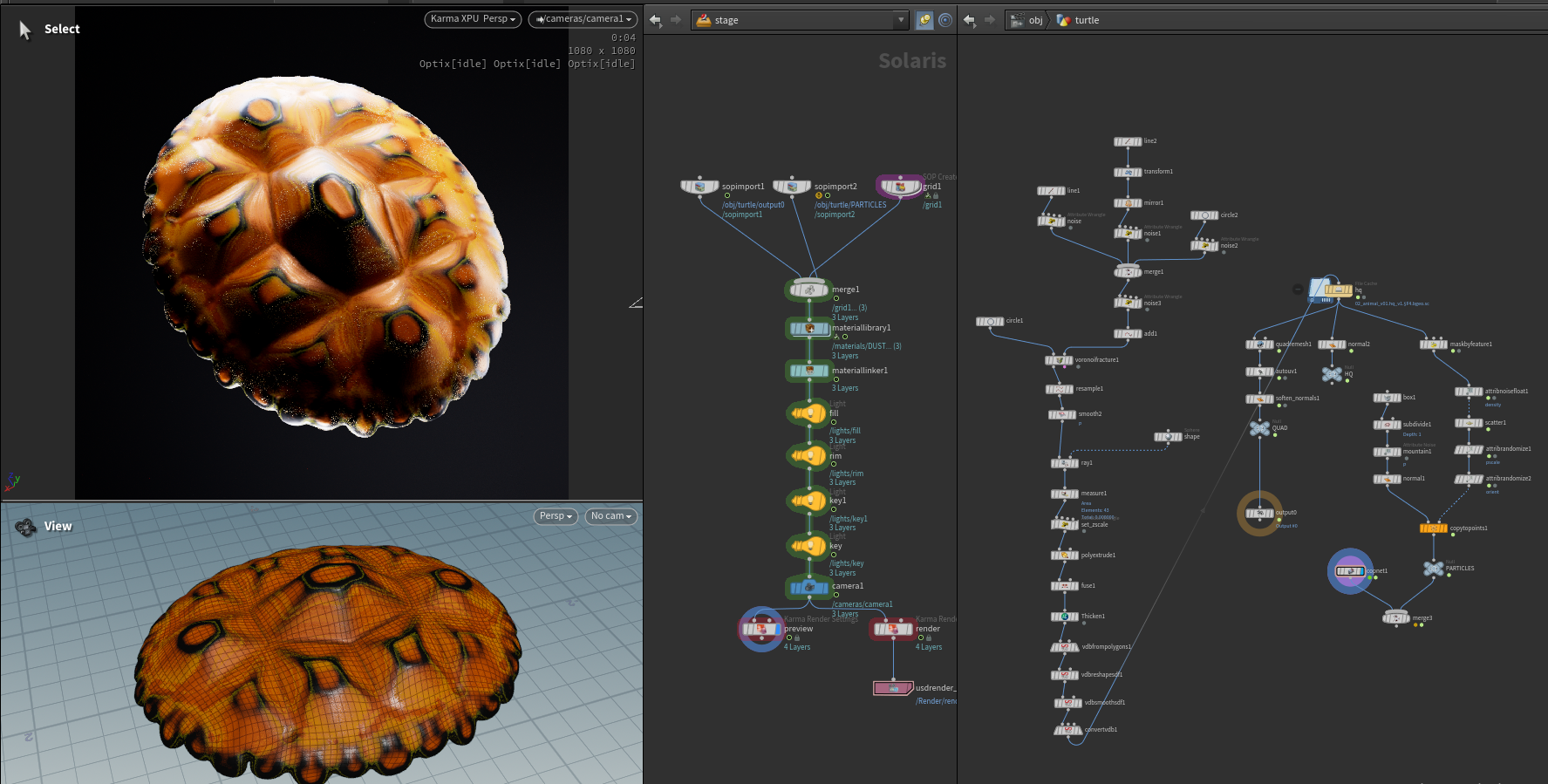1548x784 pixels.
Task: Open the Karma XPU Persp dropdown
Action: 473,19
